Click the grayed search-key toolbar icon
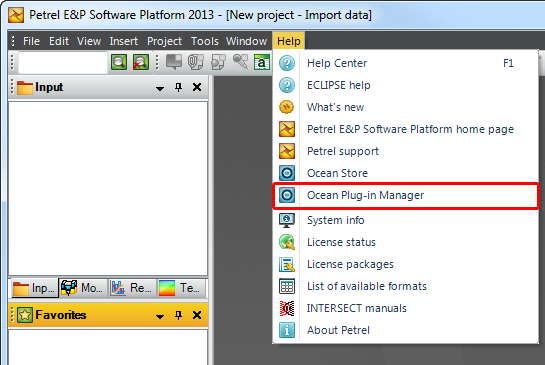Viewport: 545px width, 365px height. click(x=240, y=62)
